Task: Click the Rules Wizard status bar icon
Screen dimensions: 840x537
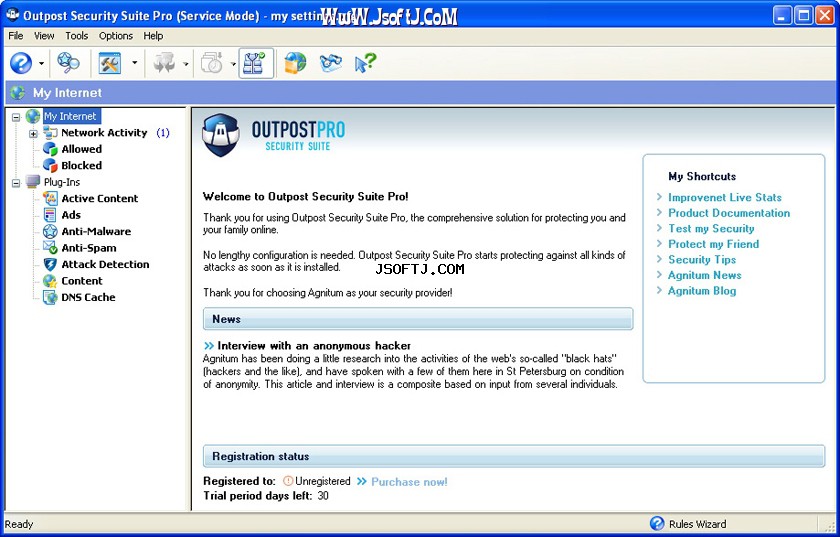Action: [x=657, y=524]
